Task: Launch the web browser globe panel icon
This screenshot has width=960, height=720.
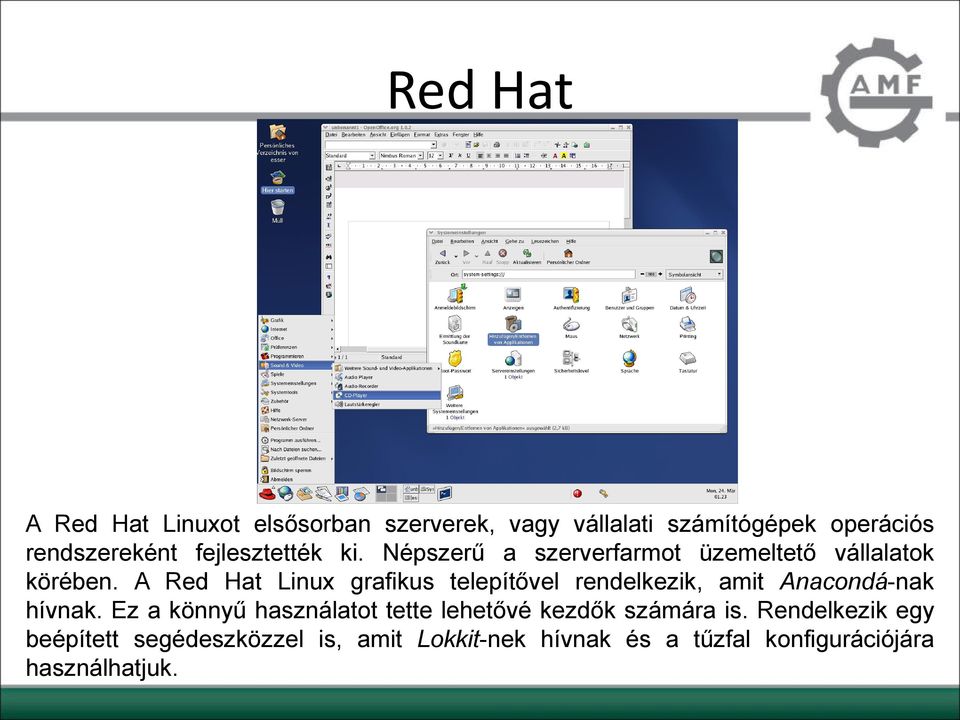Action: [x=285, y=493]
